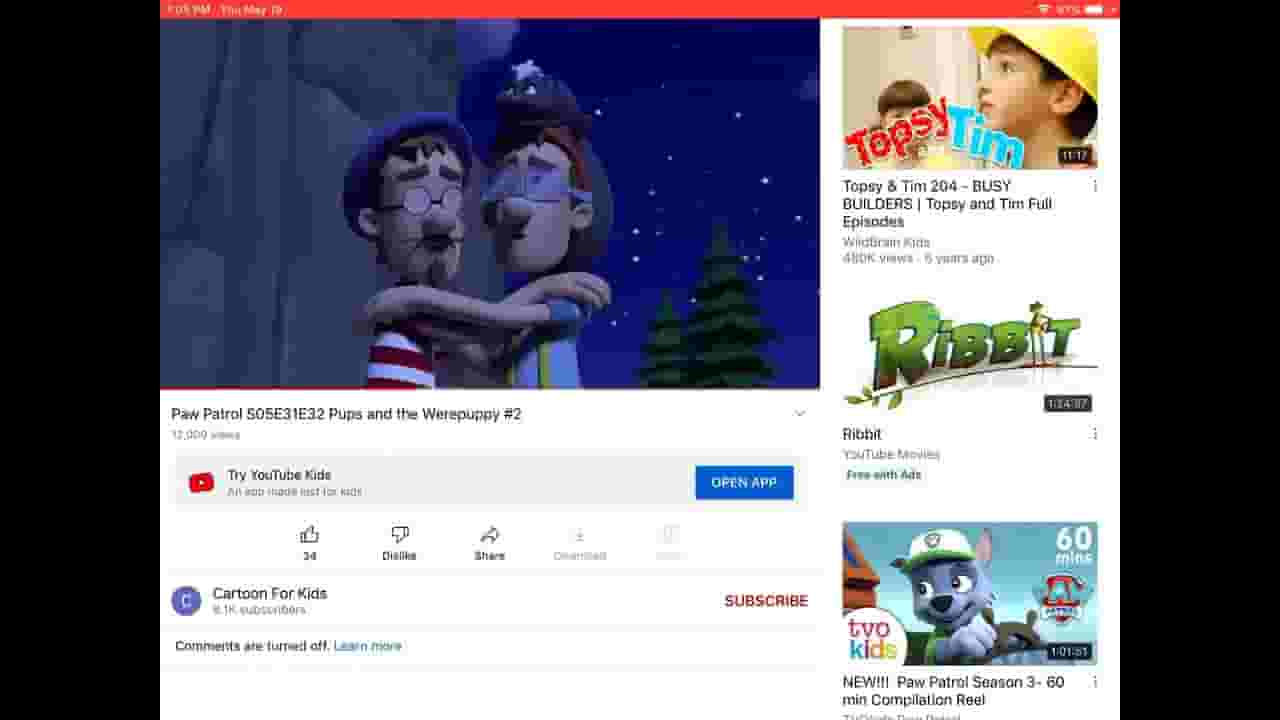Click 'An app made just for kids' text
Viewport: 1280px width, 720px height.
click(x=294, y=492)
